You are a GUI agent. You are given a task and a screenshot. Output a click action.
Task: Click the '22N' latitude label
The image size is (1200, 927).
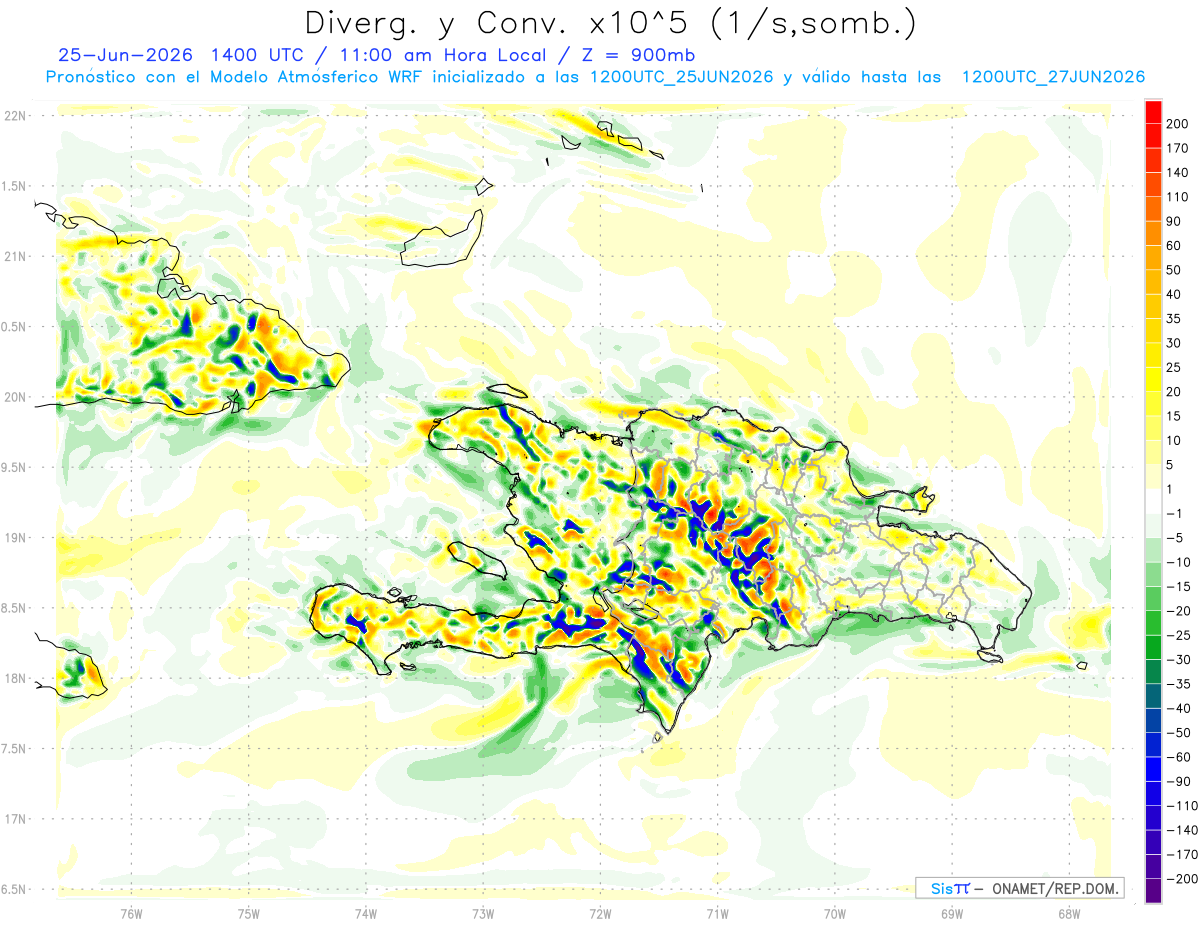click(x=16, y=116)
